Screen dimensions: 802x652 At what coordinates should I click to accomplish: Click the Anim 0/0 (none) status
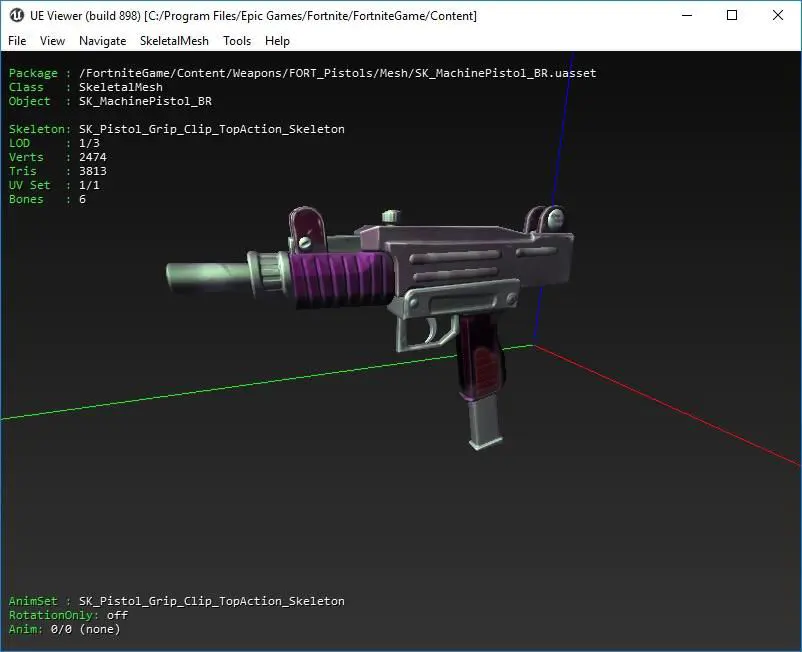point(85,629)
